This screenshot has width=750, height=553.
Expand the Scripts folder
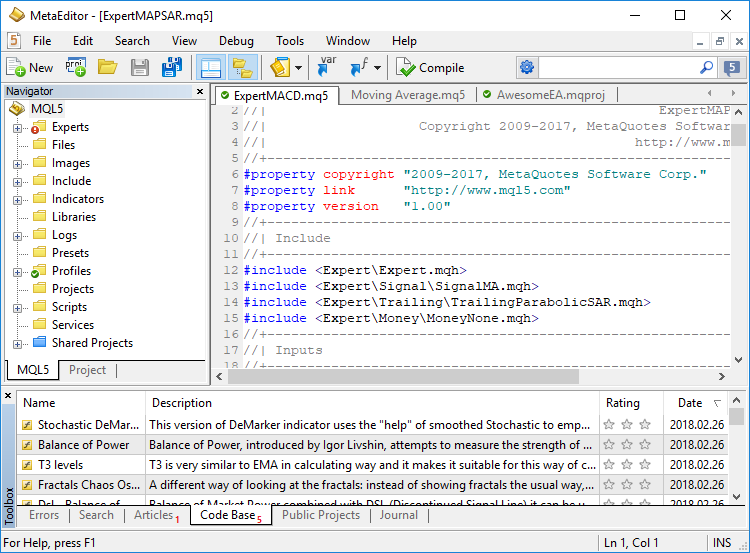coord(17,308)
